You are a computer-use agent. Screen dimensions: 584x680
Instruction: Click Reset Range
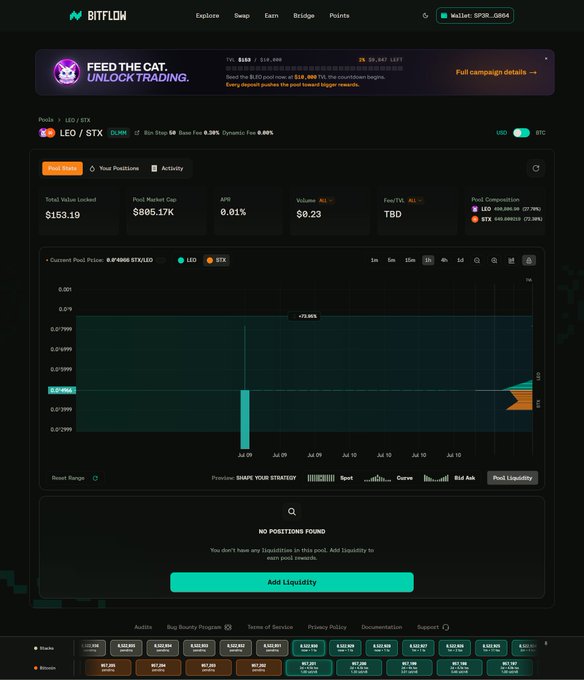coord(68,478)
